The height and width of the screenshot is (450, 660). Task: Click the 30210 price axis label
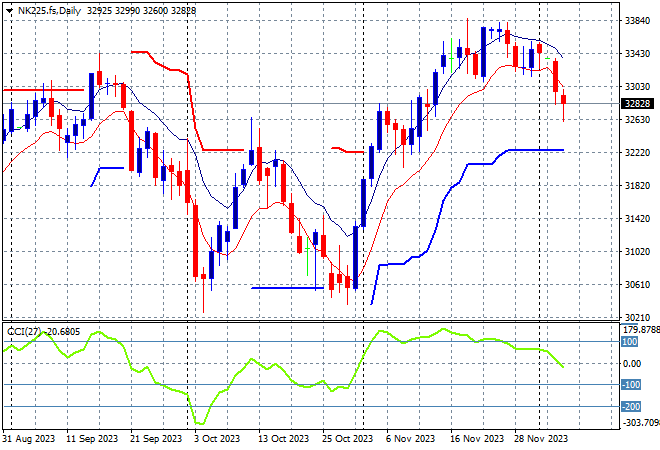638,318
